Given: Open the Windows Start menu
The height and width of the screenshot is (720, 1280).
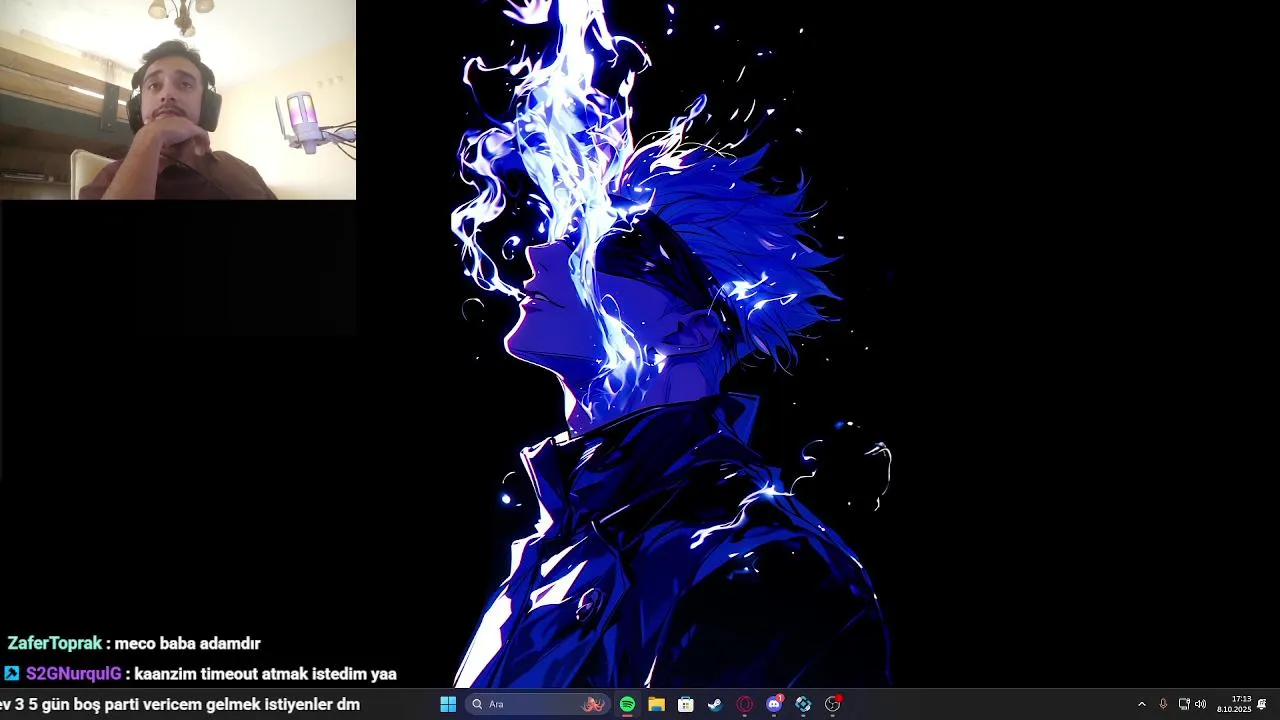Looking at the screenshot, I should 448,704.
